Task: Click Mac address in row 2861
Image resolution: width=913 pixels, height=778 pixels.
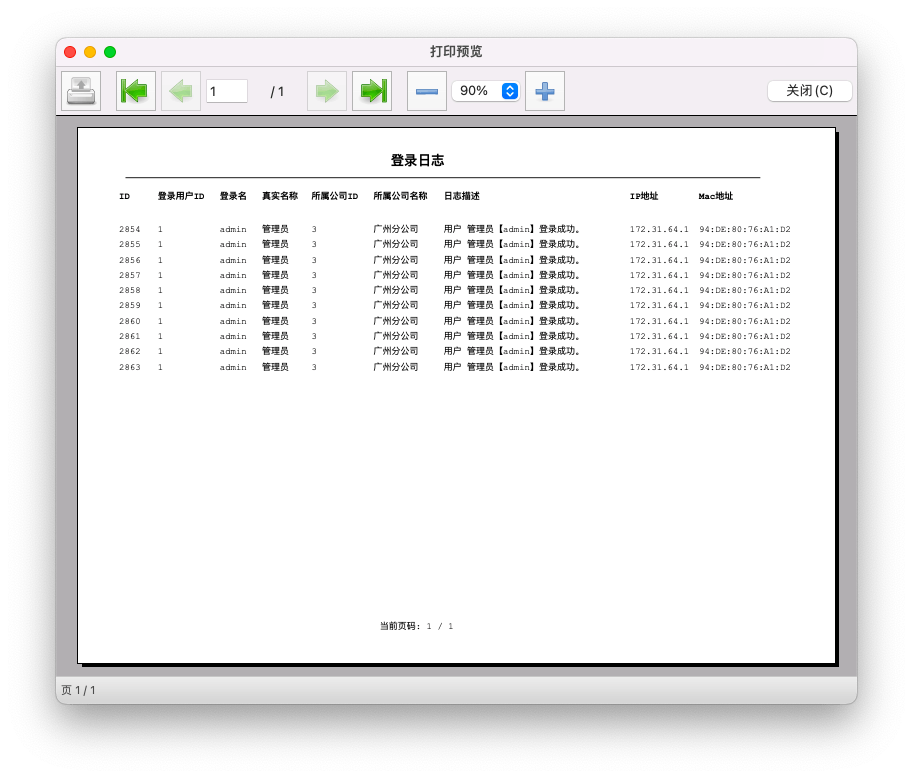Action: coord(745,337)
